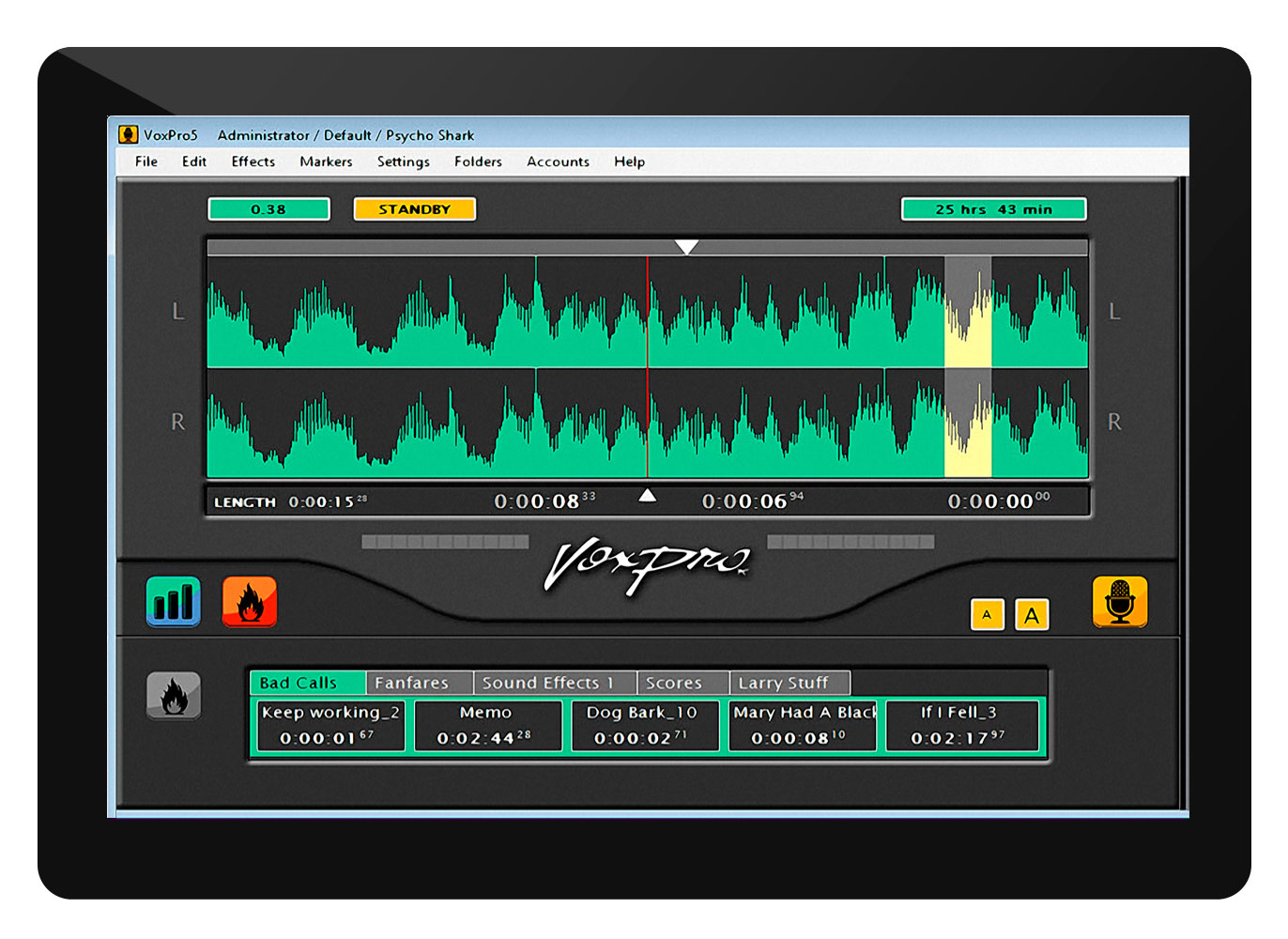Click the right-side R channel label
Viewport: 1288px width, 939px height.
(x=1114, y=422)
